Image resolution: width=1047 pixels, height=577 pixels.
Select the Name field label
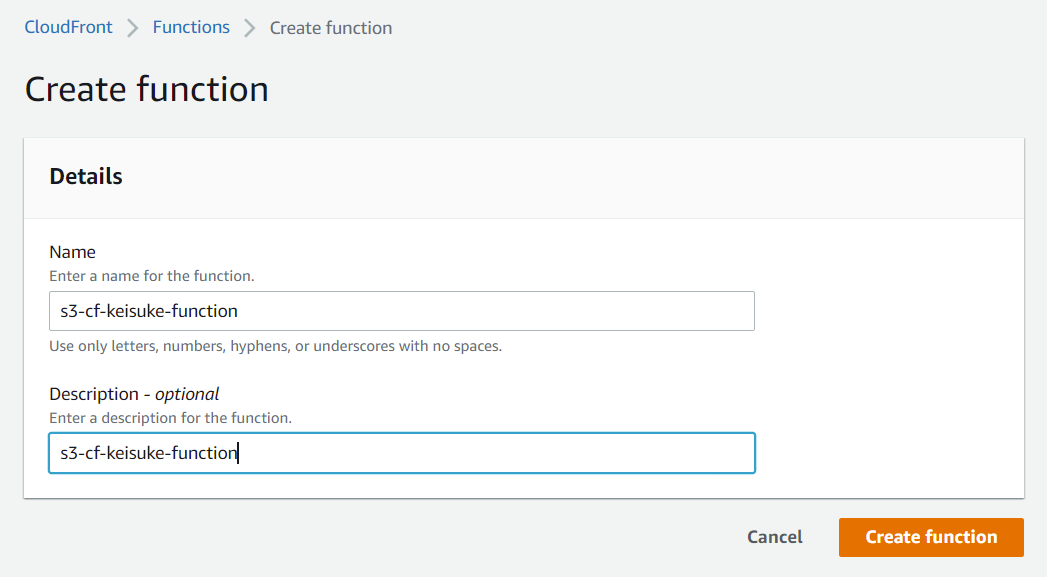pyautogui.click(x=72, y=252)
